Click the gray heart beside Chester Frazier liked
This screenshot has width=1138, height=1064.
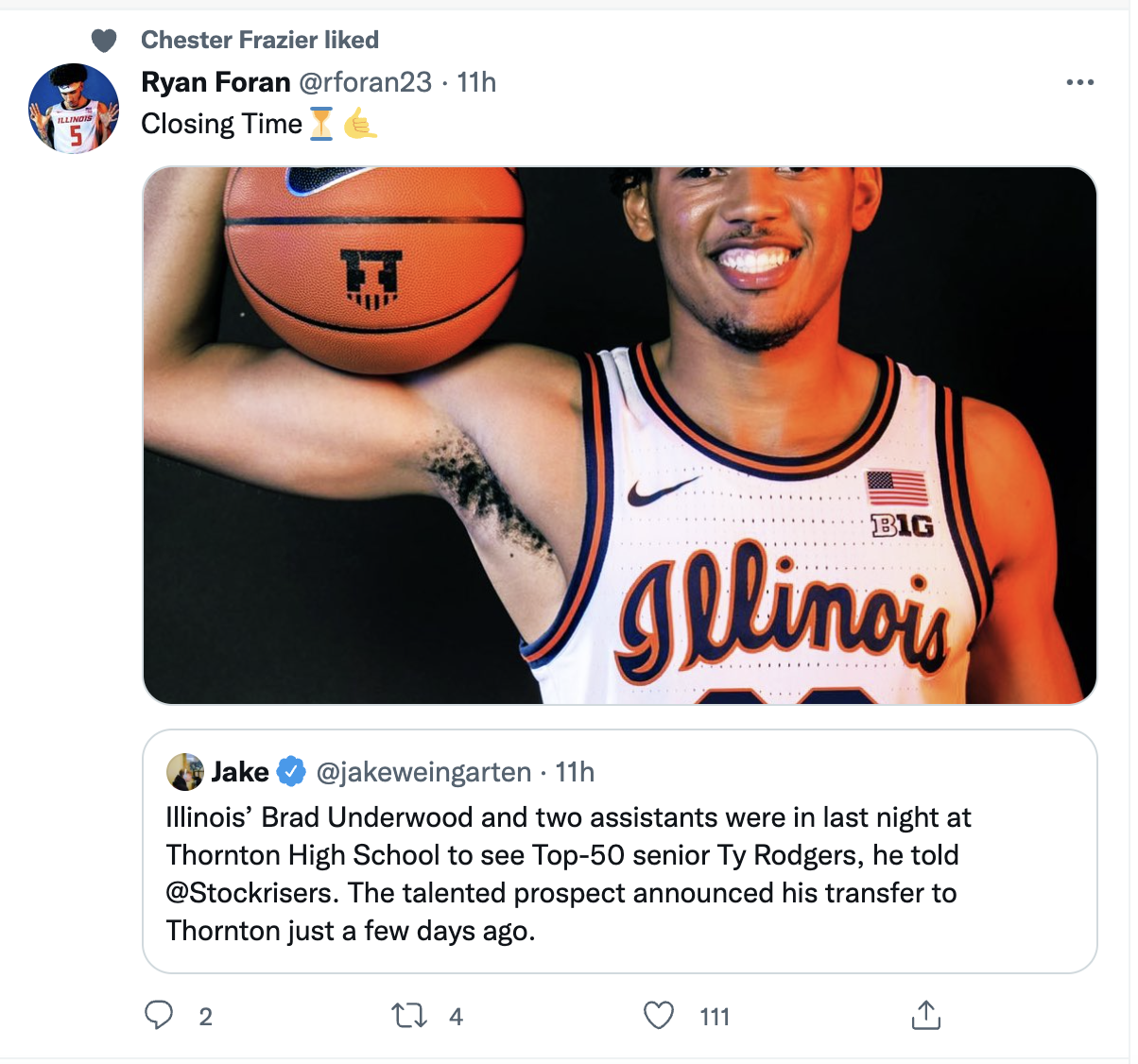(104, 40)
